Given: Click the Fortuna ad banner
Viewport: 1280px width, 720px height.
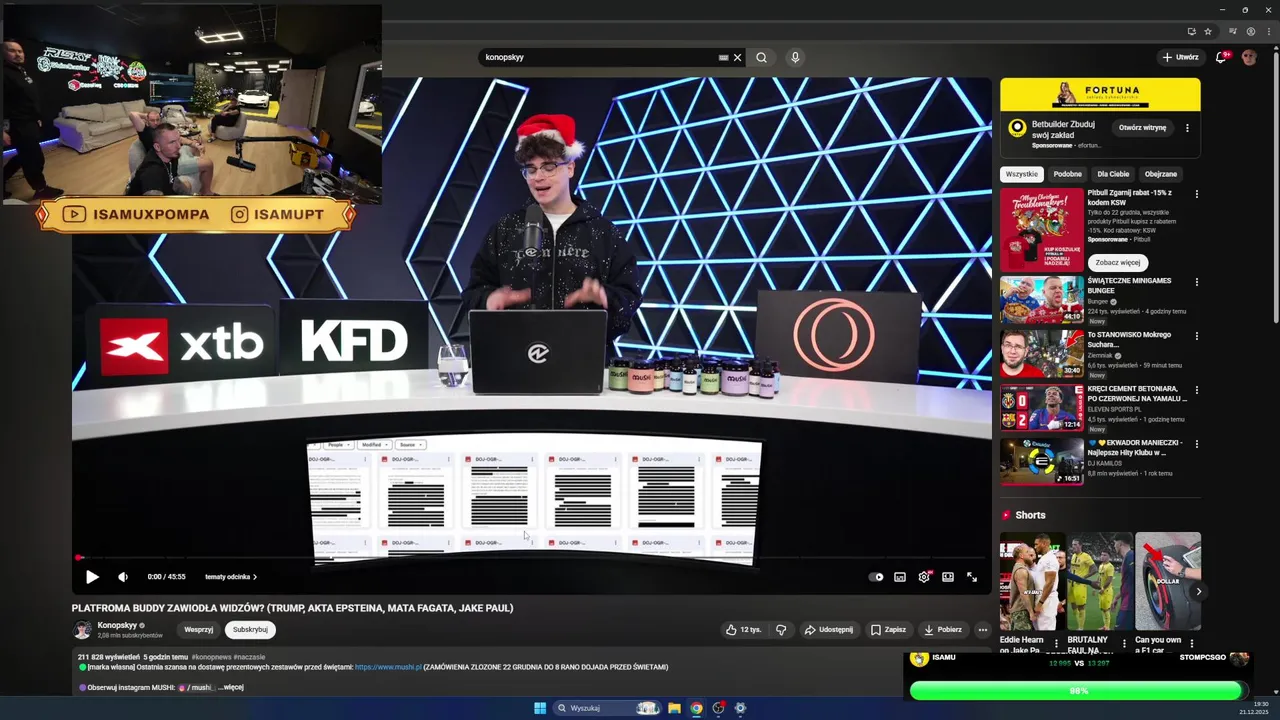Looking at the screenshot, I should point(1100,94).
